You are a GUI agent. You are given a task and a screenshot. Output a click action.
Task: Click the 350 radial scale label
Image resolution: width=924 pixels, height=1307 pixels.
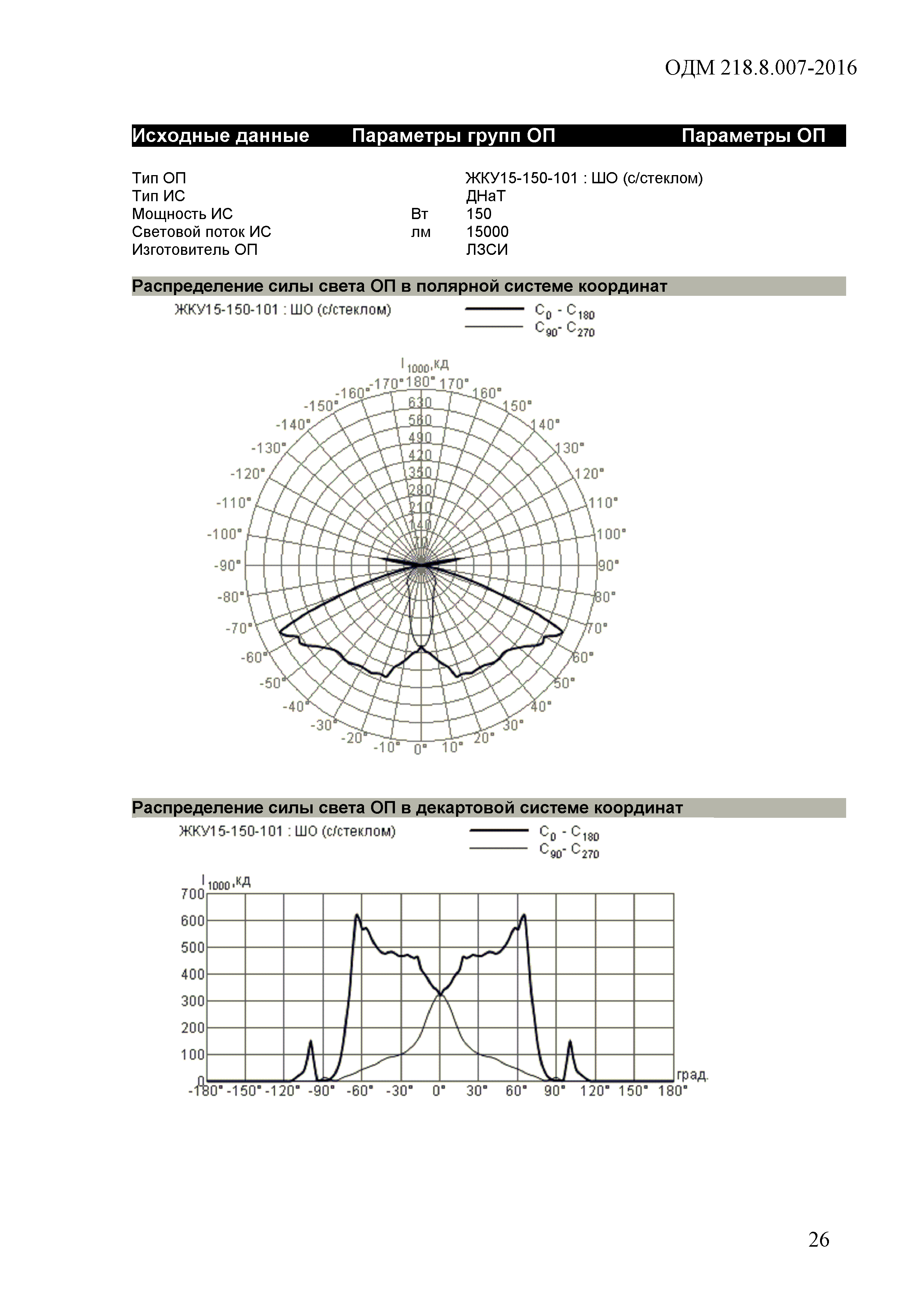420,472
